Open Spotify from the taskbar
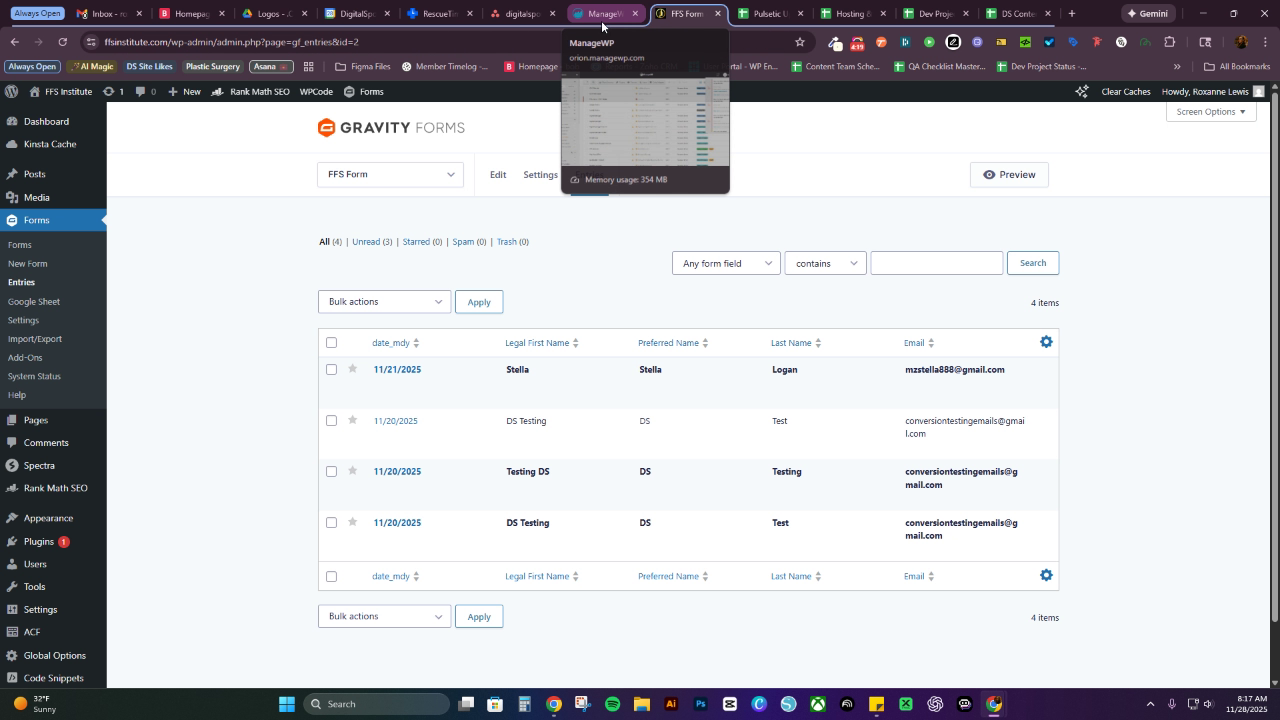This screenshot has height=720, width=1280. (x=612, y=704)
